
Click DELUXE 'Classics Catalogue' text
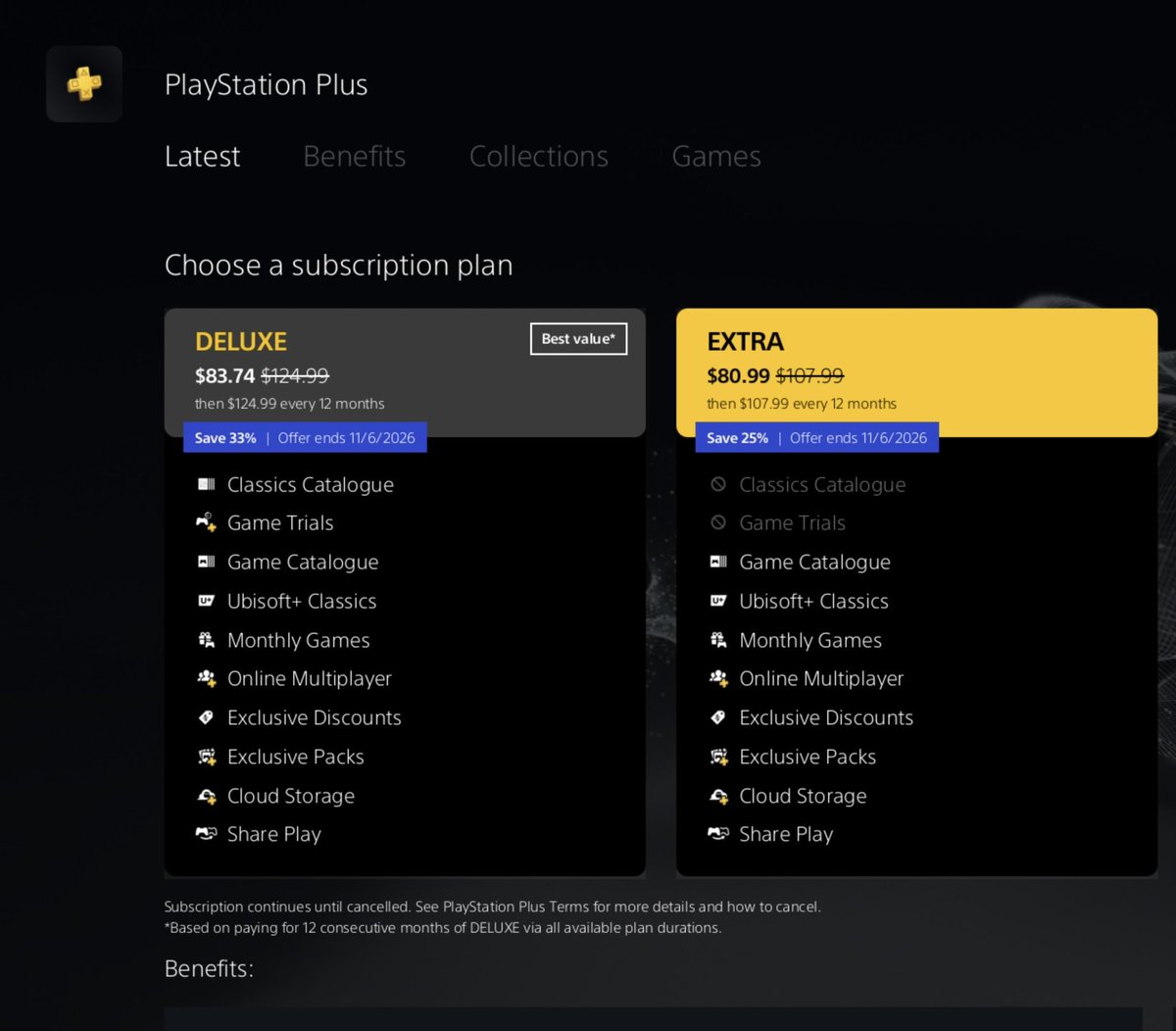point(311,485)
